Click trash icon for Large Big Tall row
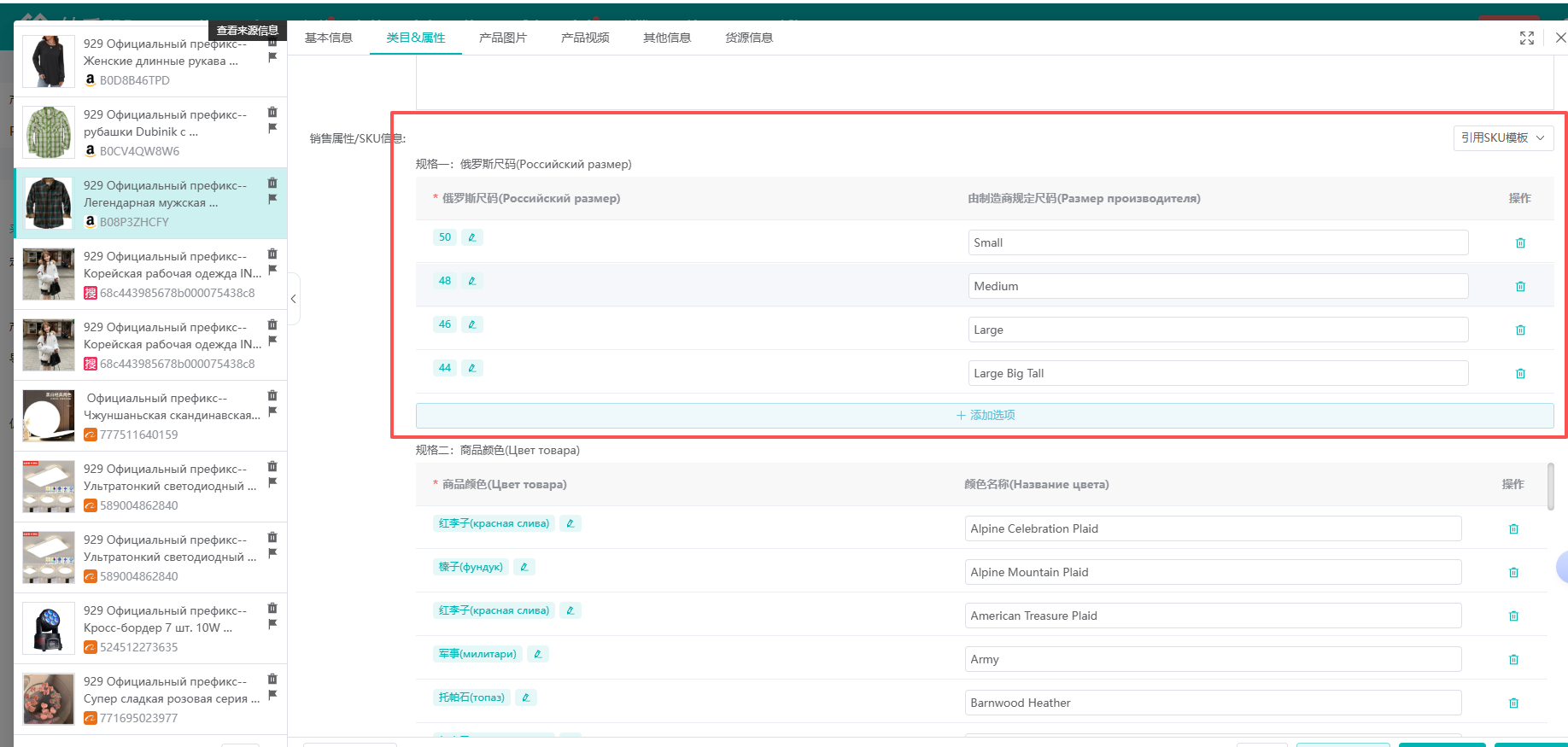The width and height of the screenshot is (1568, 747). click(1520, 374)
